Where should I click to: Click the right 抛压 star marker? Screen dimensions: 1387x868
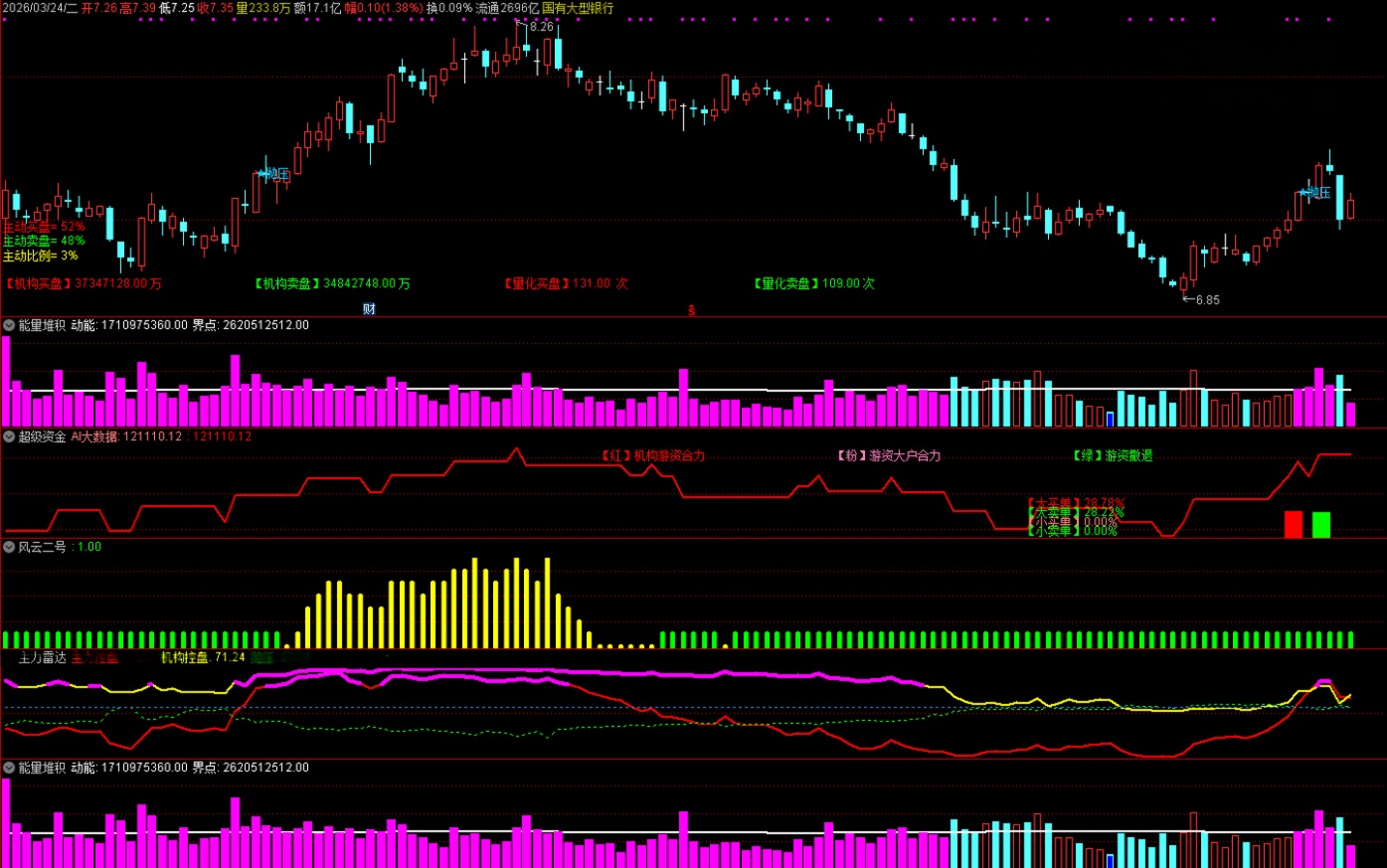click(1314, 192)
